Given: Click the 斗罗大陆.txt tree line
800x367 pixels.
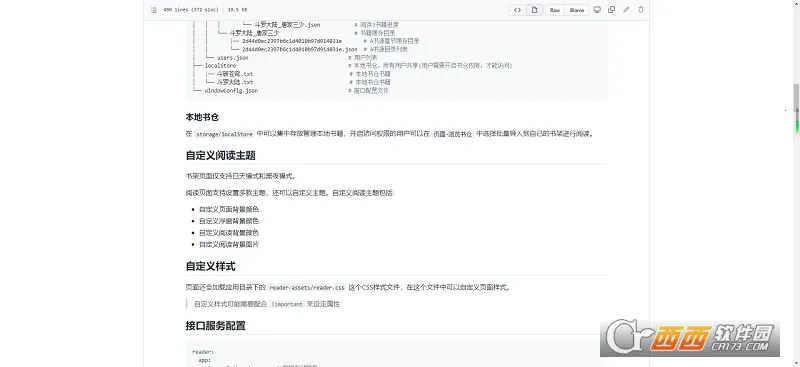Looking at the screenshot, I should pos(235,82).
